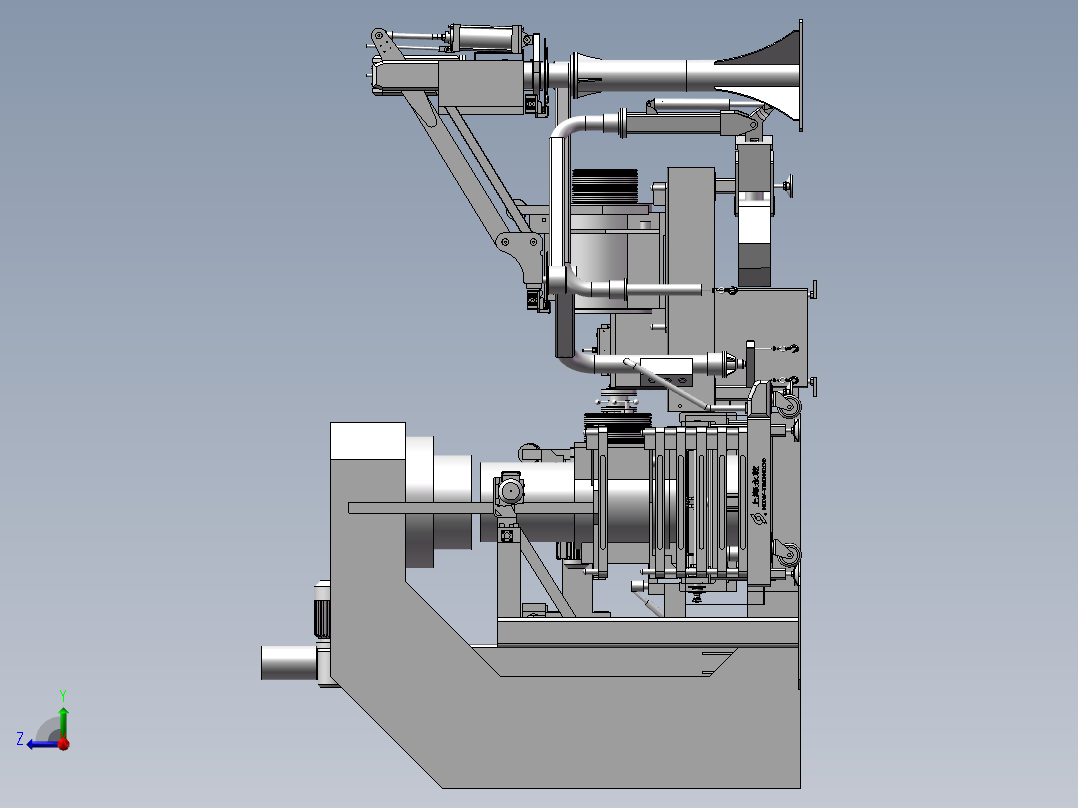Select the large horn-shaped funnel at the top of the model
Screen dimensions: 1078x808
coord(760,75)
